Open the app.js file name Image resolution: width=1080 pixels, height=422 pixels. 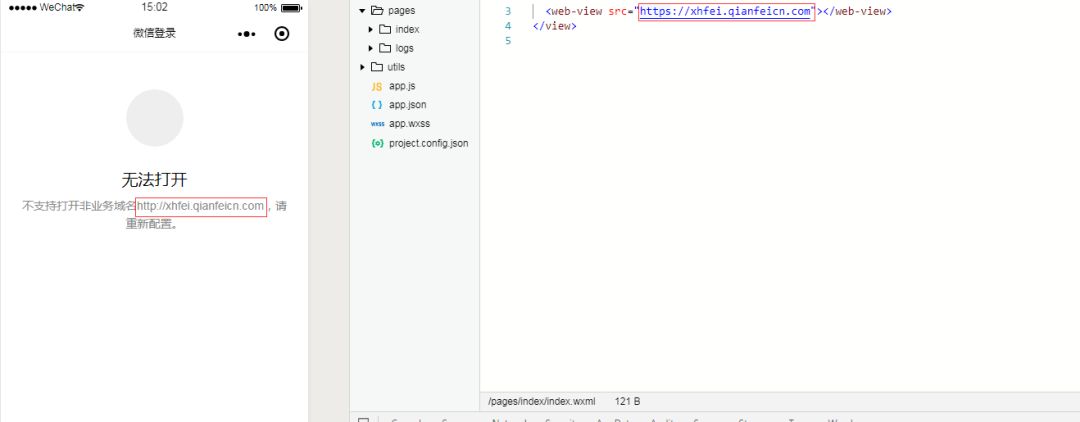(x=402, y=86)
